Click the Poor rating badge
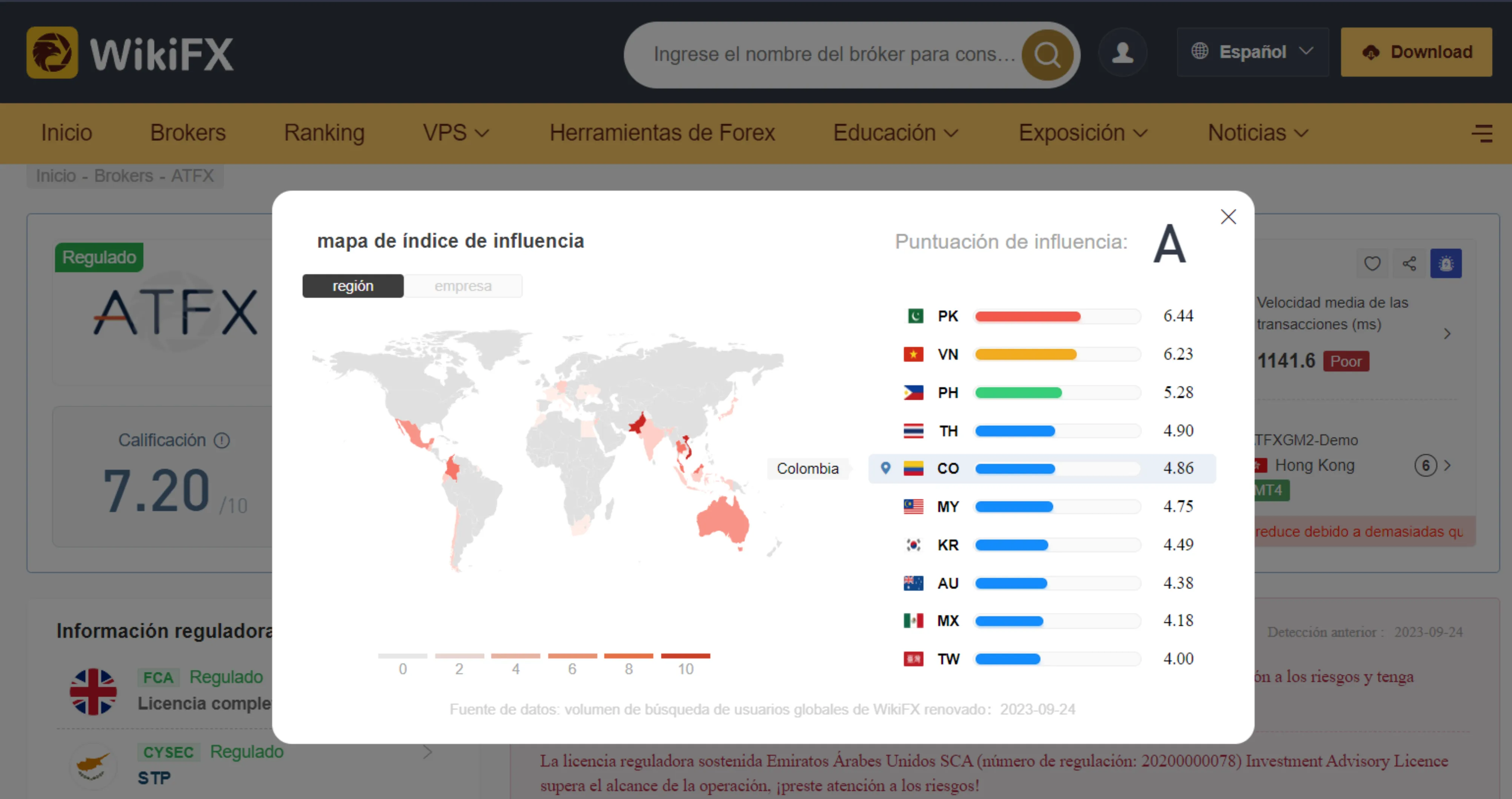 click(x=1346, y=361)
